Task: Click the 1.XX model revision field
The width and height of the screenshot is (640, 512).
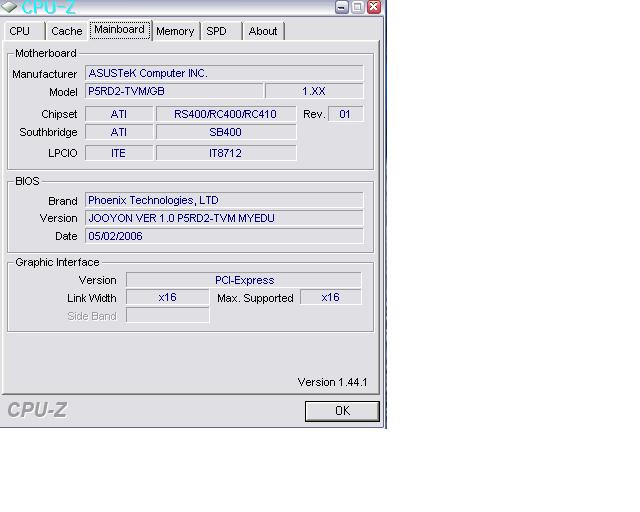Action: (x=314, y=91)
